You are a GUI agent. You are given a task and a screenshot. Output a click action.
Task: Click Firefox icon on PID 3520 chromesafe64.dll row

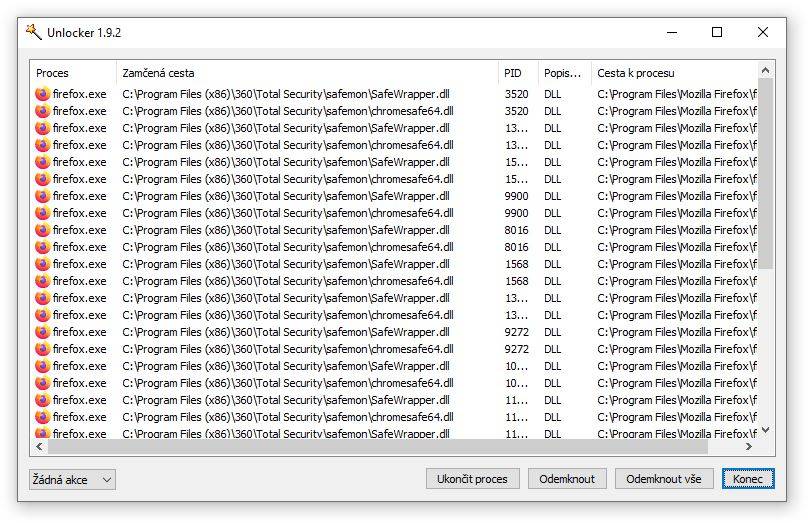click(x=42, y=111)
